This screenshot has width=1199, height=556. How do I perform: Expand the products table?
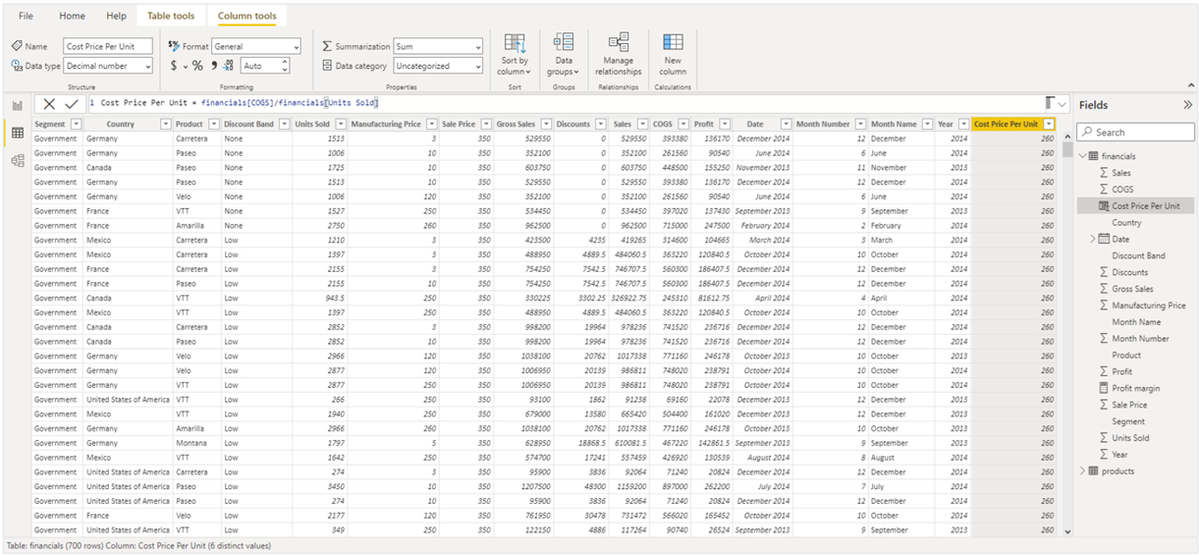(x=1082, y=471)
